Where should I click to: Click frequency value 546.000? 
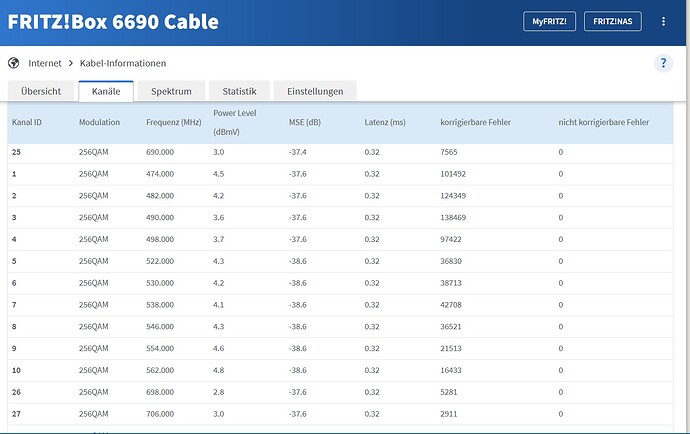pyautogui.click(x=160, y=327)
